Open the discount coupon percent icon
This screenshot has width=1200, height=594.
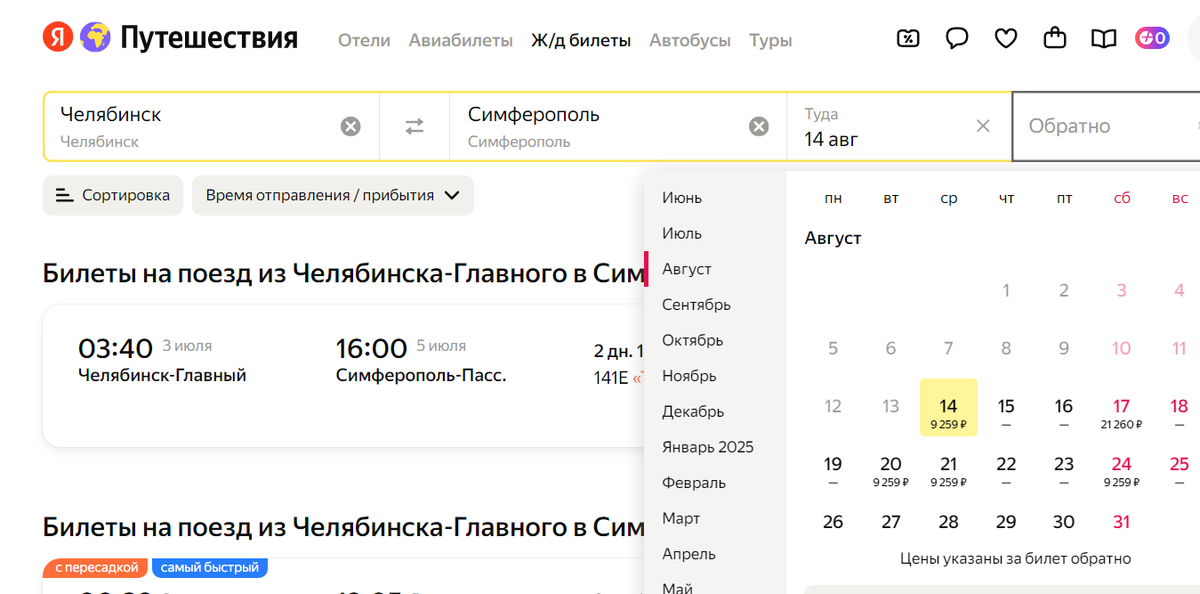point(907,39)
